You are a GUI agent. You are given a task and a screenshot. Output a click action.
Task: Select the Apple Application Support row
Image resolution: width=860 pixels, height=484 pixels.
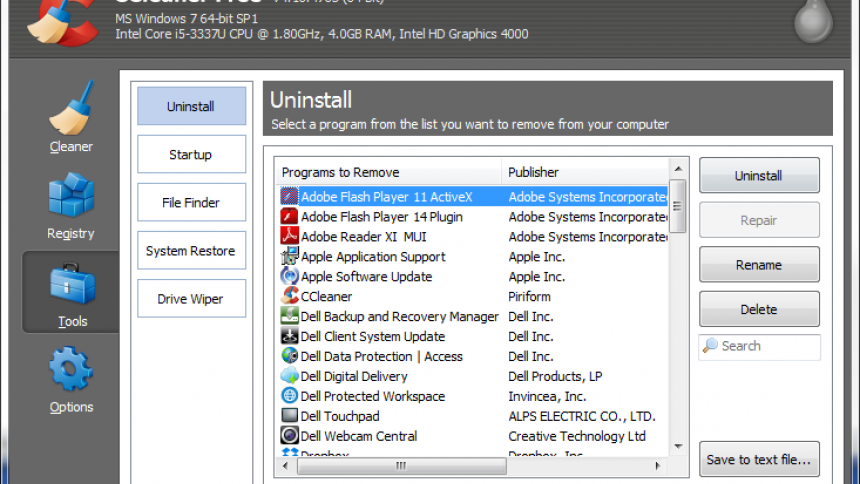point(472,256)
